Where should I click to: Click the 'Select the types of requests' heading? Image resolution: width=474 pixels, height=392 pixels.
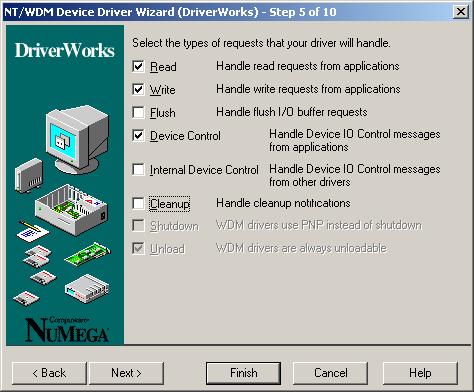pyautogui.click(x=261, y=43)
